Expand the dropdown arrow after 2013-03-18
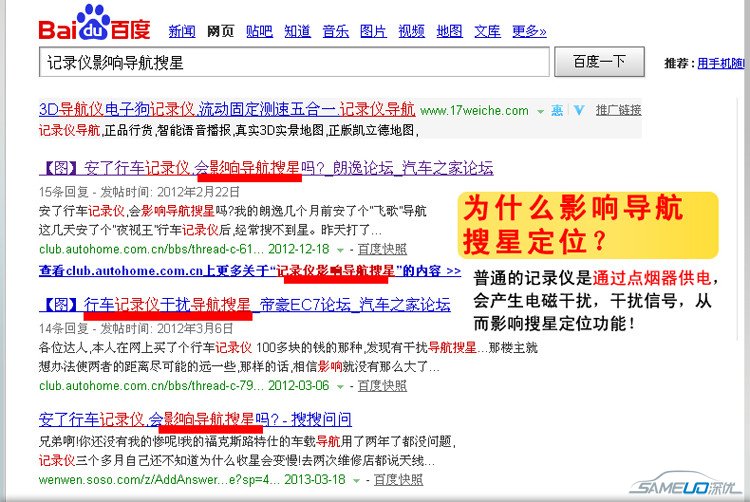Viewport: 750px width, 502px height. 356,480
